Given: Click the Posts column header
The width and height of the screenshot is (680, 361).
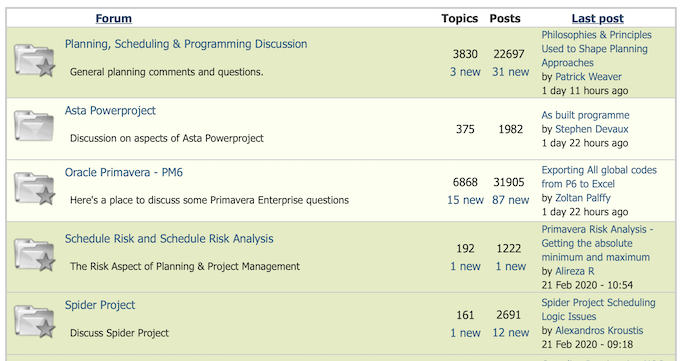Looking at the screenshot, I should pos(505,19).
